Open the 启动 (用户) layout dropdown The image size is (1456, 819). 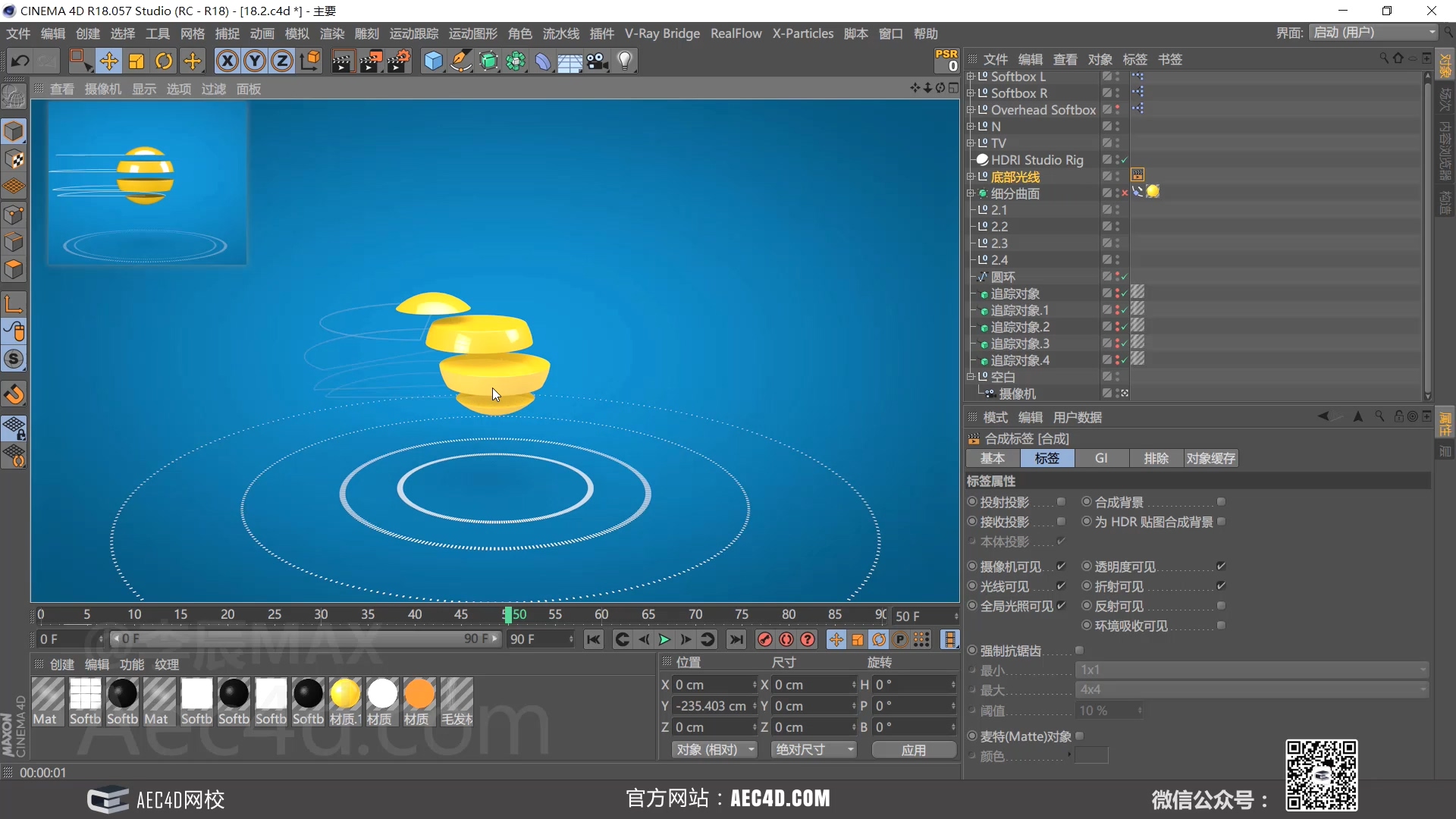(x=1373, y=33)
